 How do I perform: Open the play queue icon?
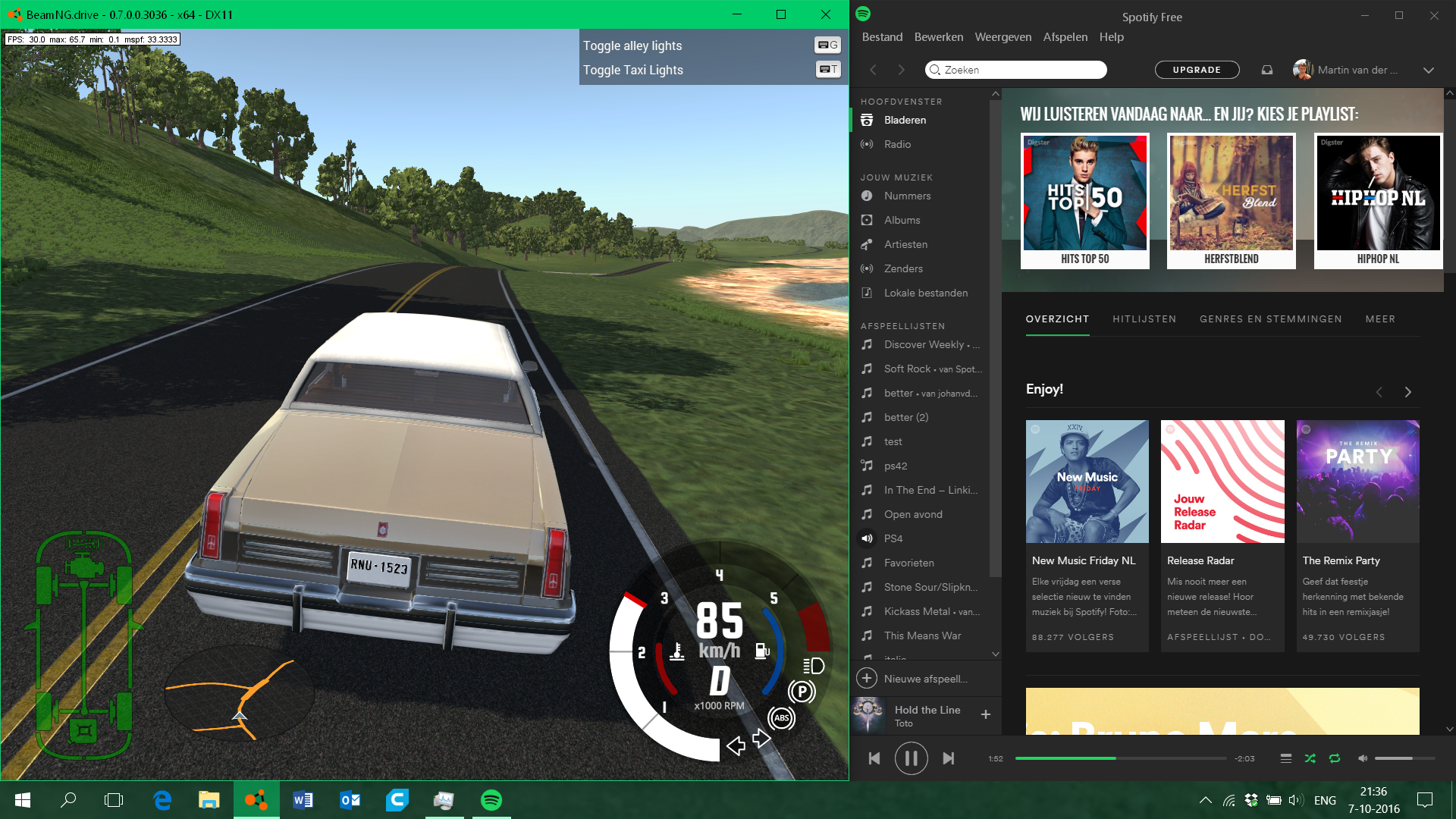1285,758
